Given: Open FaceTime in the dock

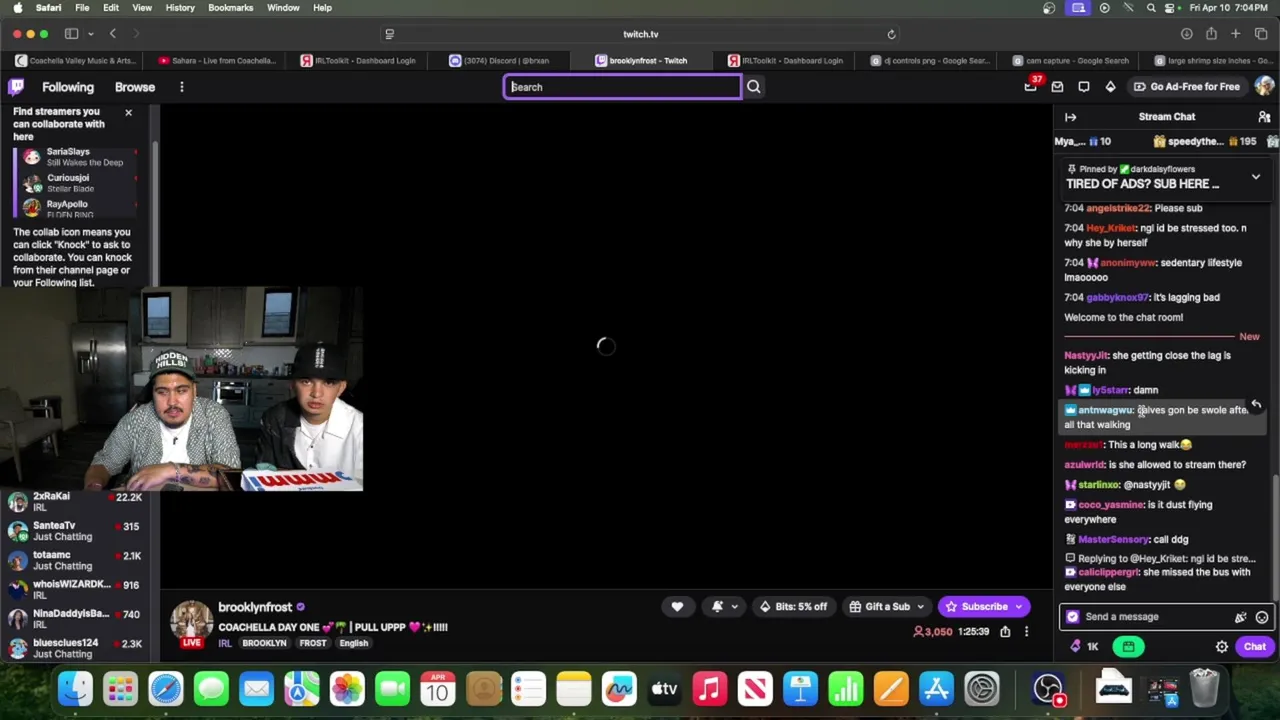Looking at the screenshot, I should pyautogui.click(x=392, y=689).
